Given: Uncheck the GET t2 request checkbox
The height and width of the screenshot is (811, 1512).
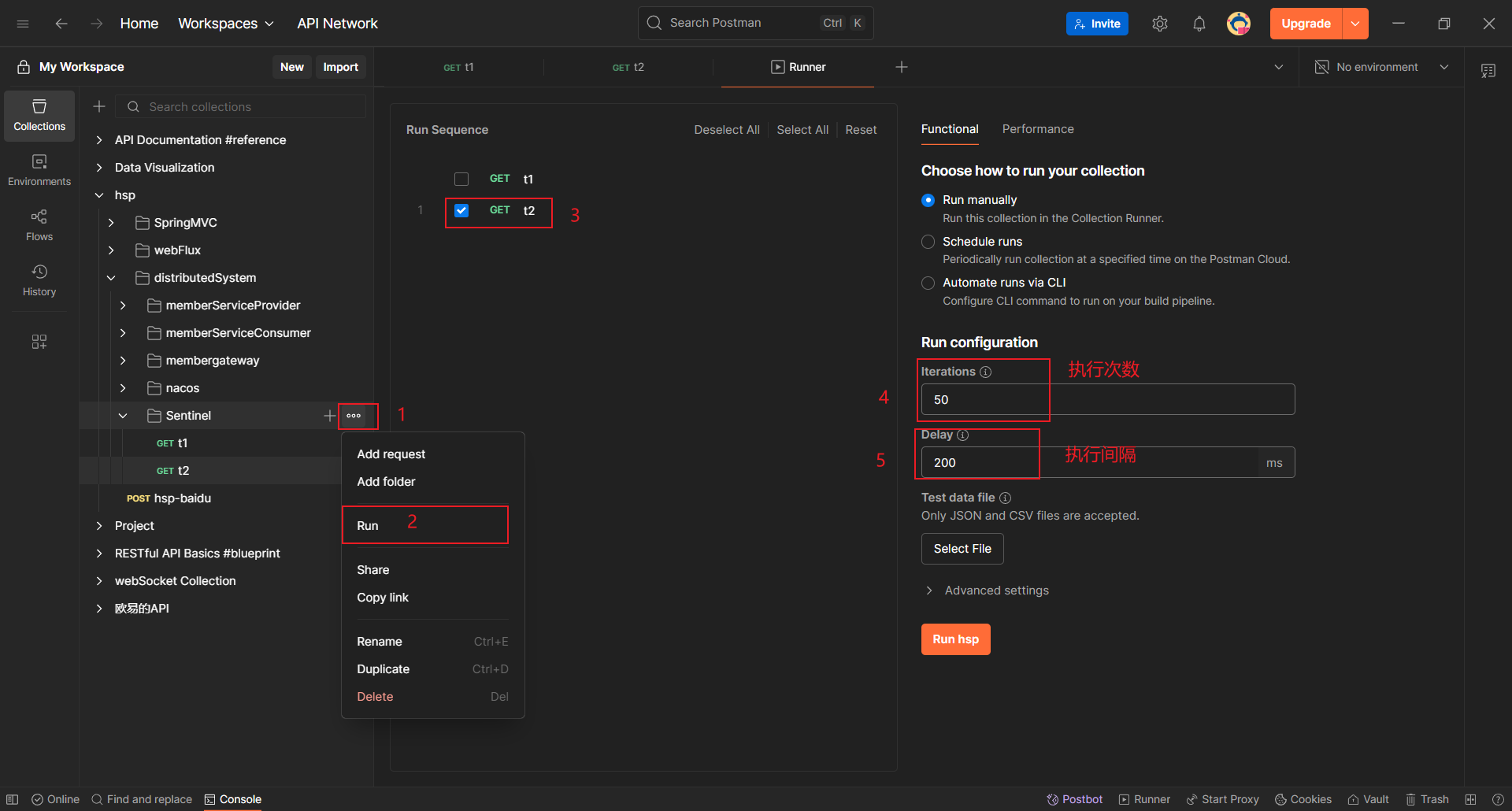Looking at the screenshot, I should pos(461,211).
